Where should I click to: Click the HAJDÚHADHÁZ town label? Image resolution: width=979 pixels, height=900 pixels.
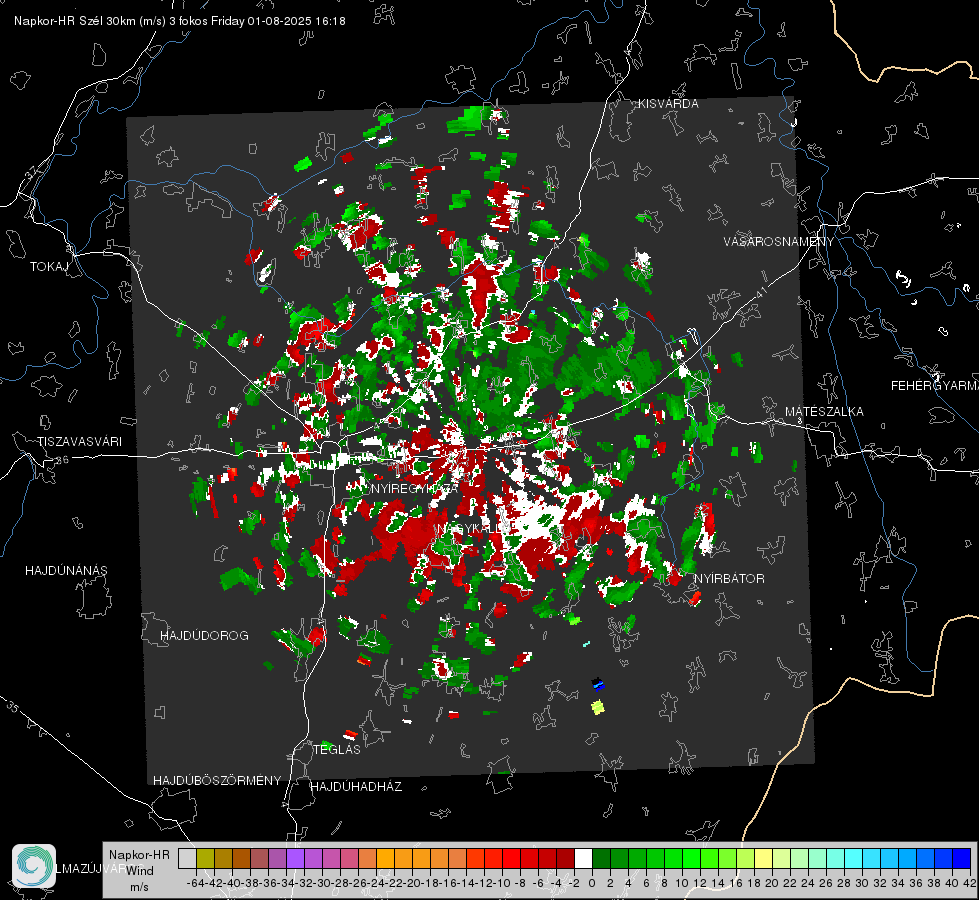[356, 787]
